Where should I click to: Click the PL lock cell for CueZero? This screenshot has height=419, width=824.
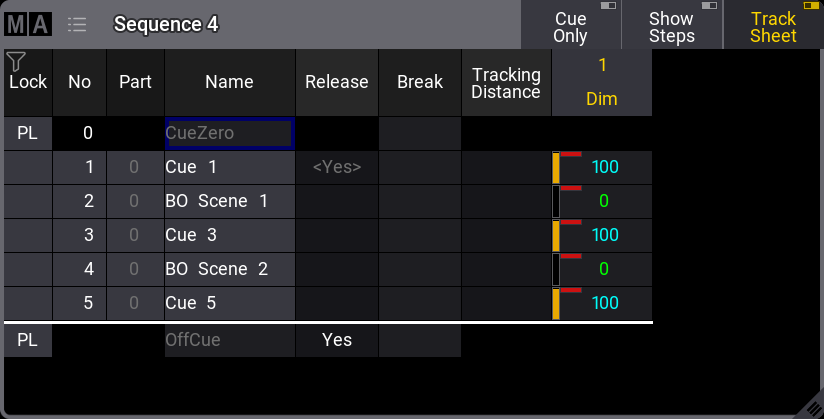click(28, 133)
